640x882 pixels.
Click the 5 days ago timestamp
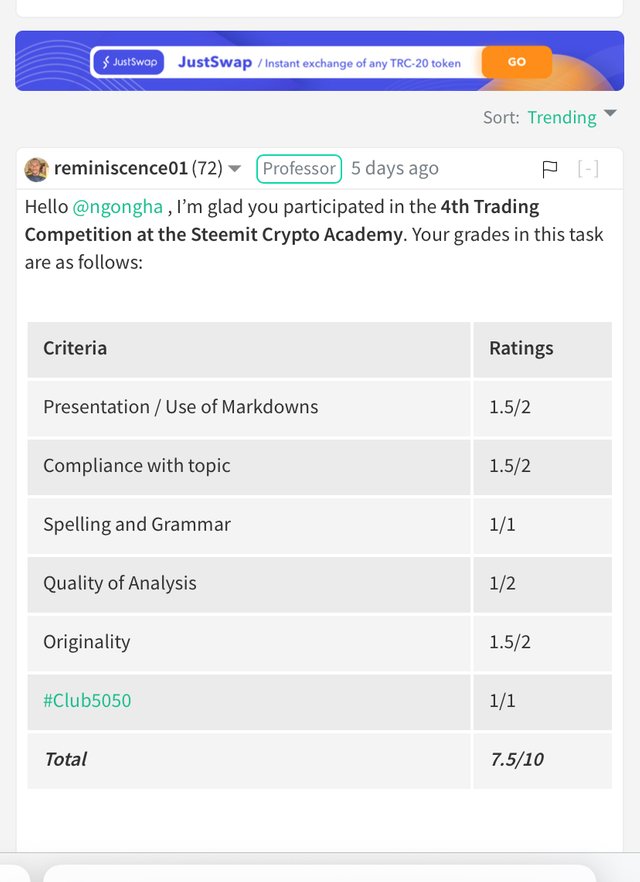point(395,168)
